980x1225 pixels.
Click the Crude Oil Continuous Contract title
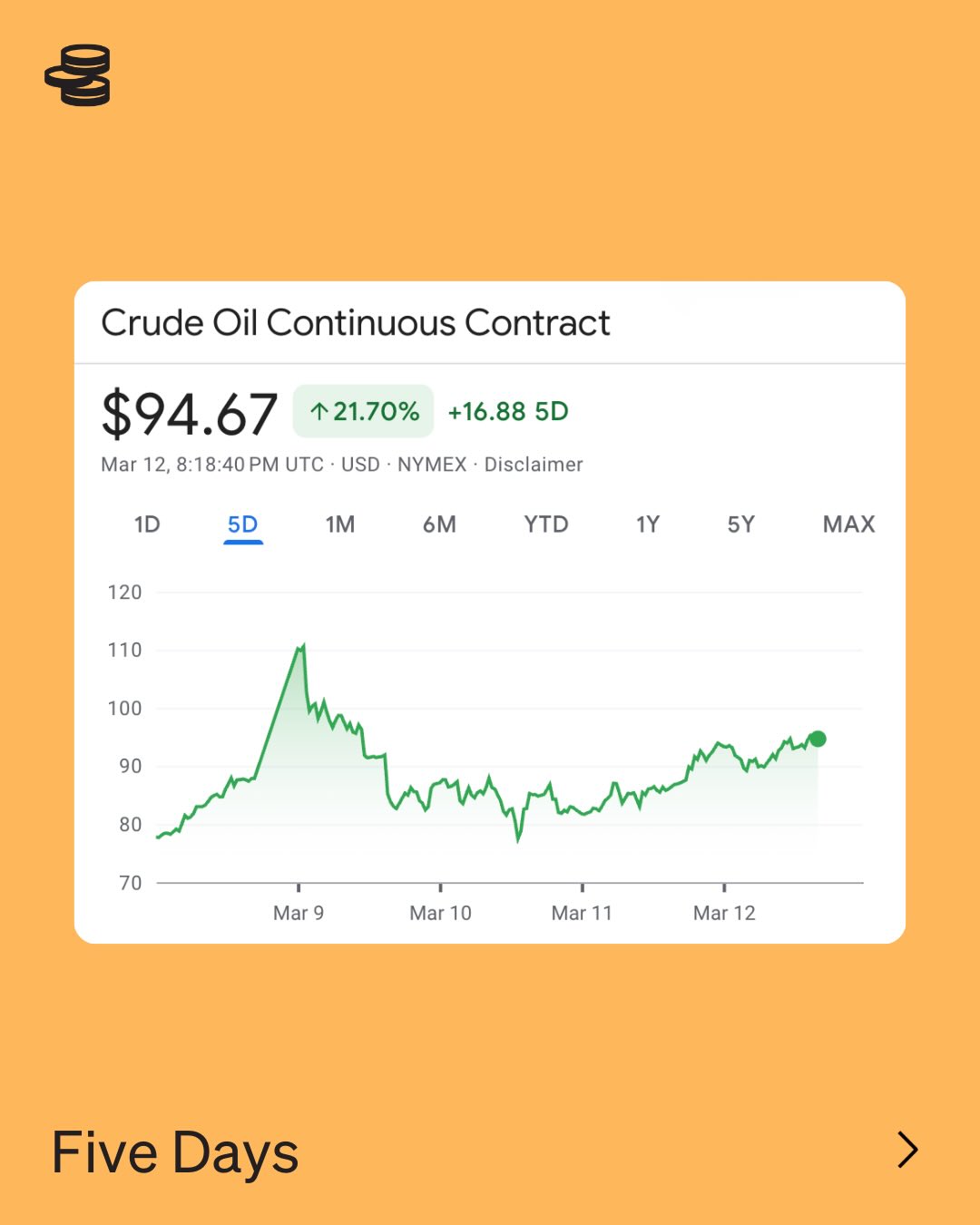356,323
